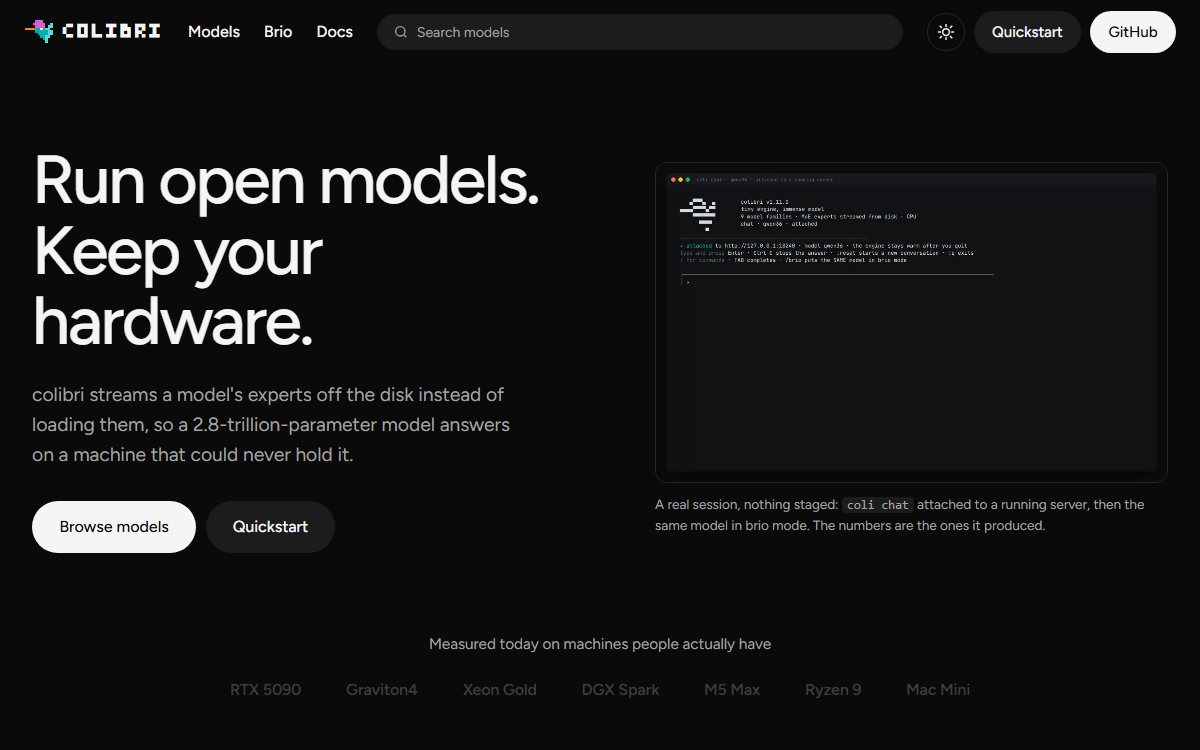This screenshot has height=750, width=1200.
Task: Click the M5 Max hardware label
Action: pyautogui.click(x=732, y=689)
